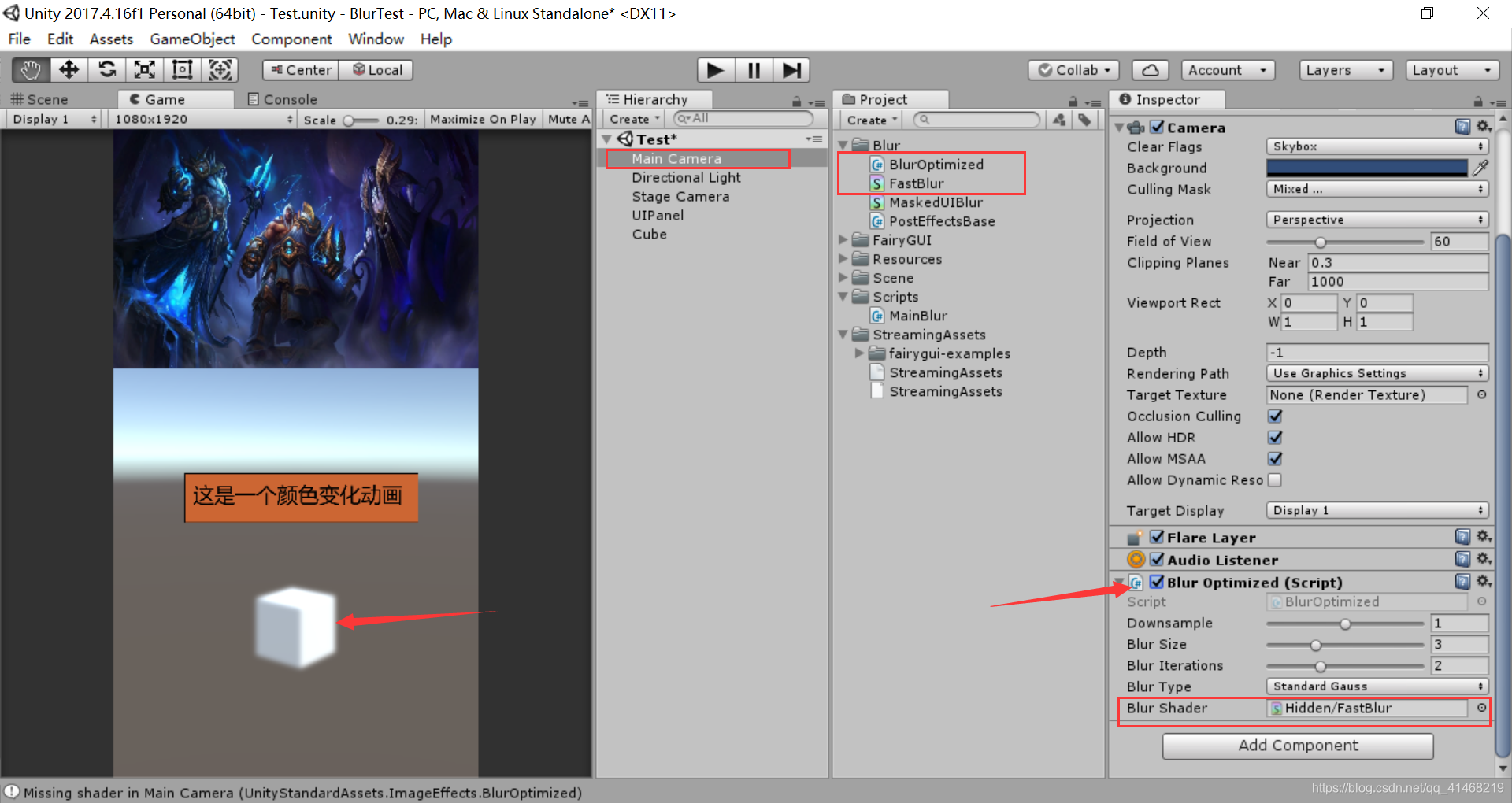1512x803 pixels.
Task: Toggle Local handle rotation button
Action: [376, 70]
